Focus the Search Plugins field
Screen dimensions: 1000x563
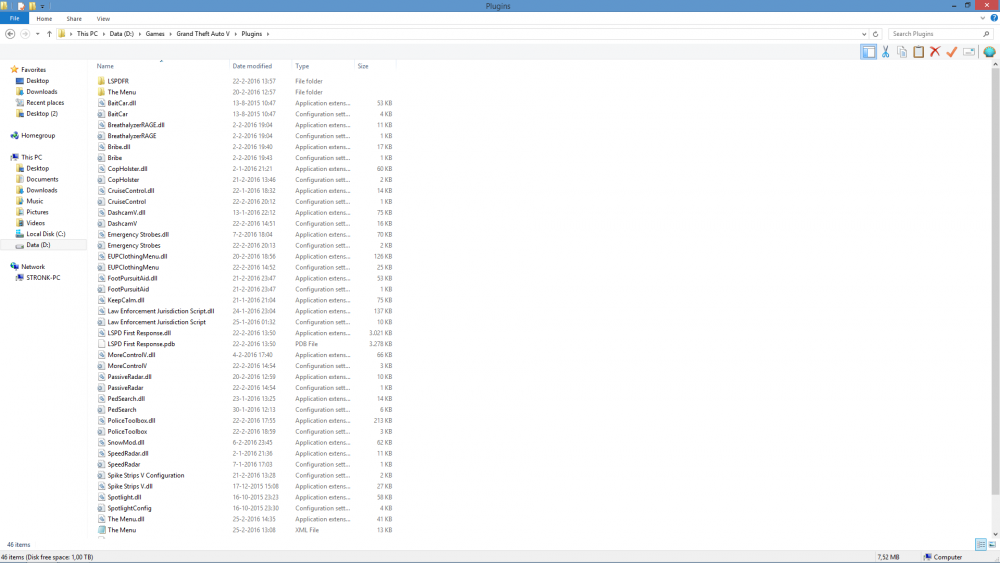coord(936,34)
